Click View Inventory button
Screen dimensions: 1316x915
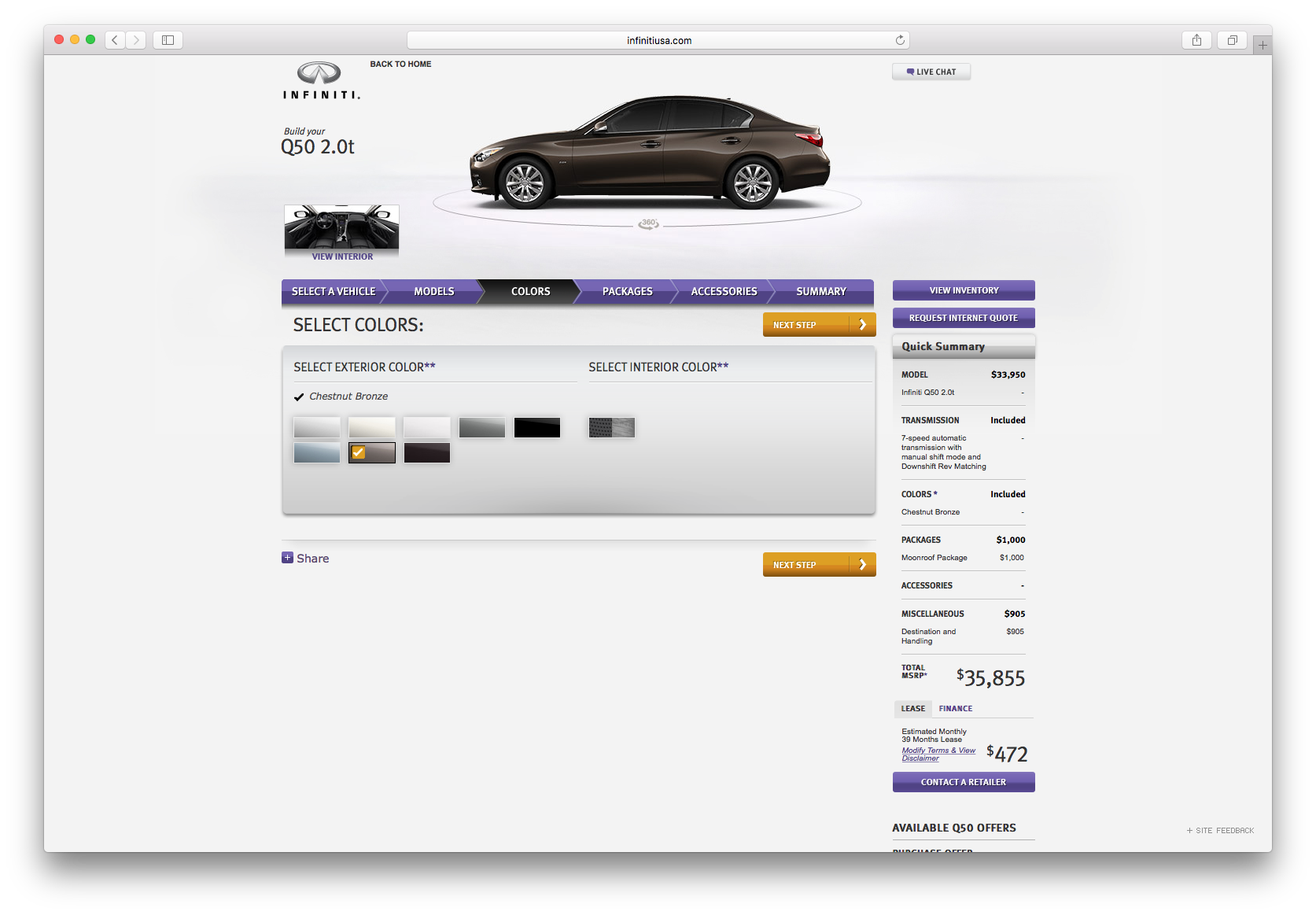click(964, 290)
